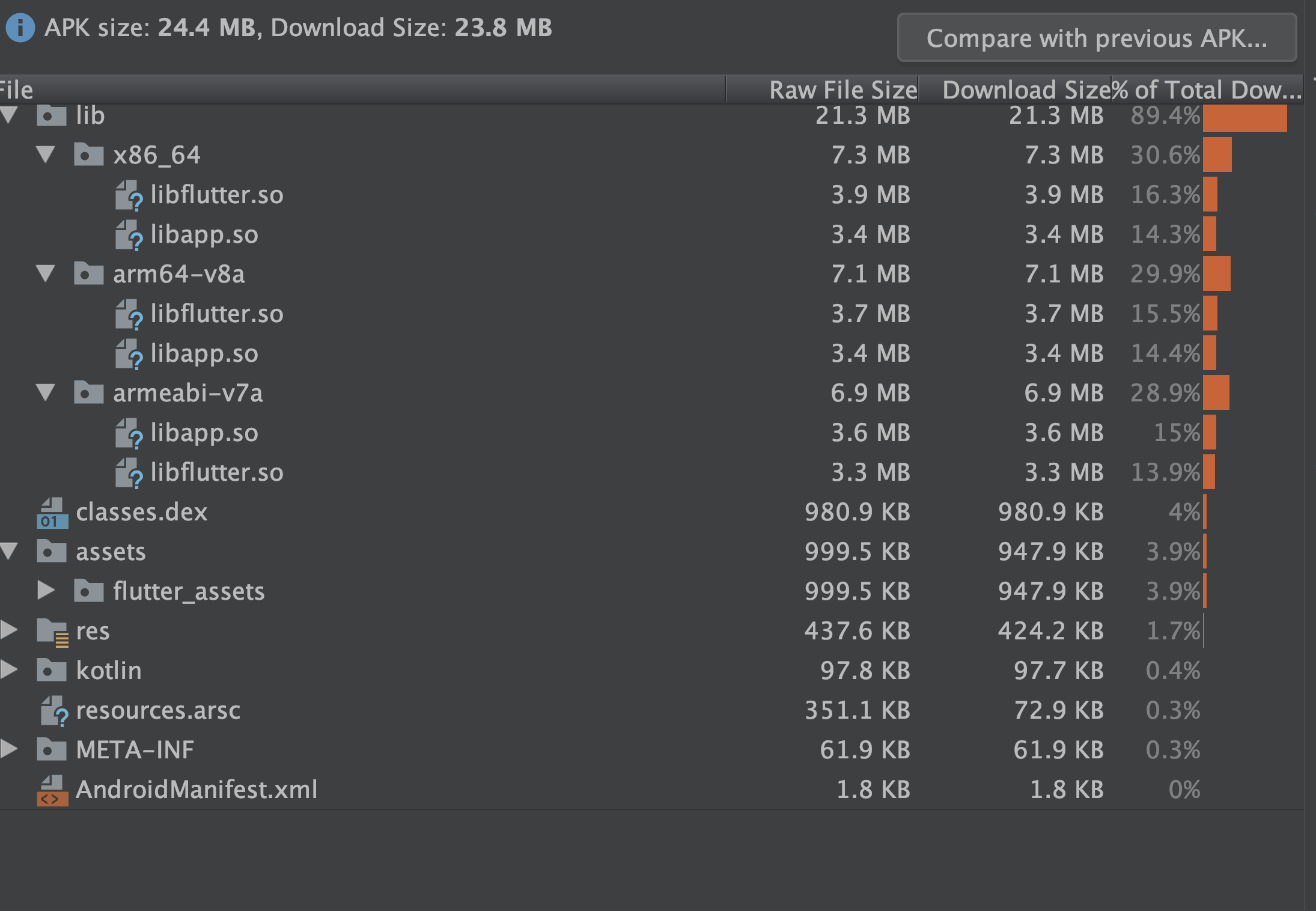The width and height of the screenshot is (1316, 911).
Task: Select the assets row name
Action: coord(111,552)
